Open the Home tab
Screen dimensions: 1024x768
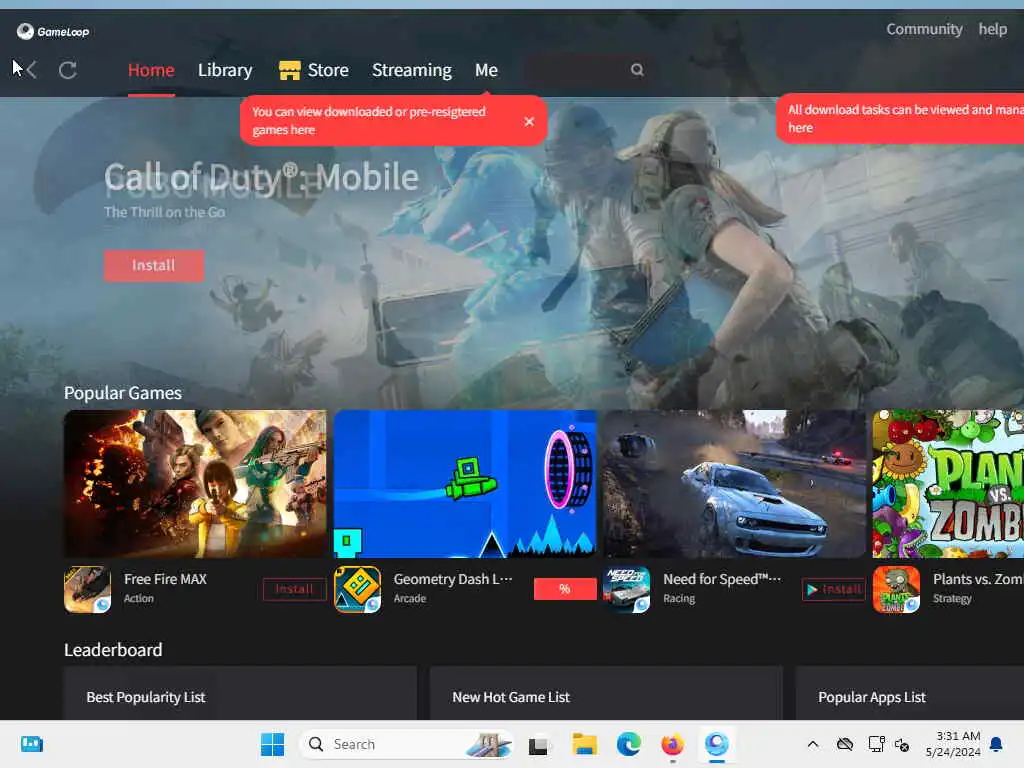(x=151, y=70)
